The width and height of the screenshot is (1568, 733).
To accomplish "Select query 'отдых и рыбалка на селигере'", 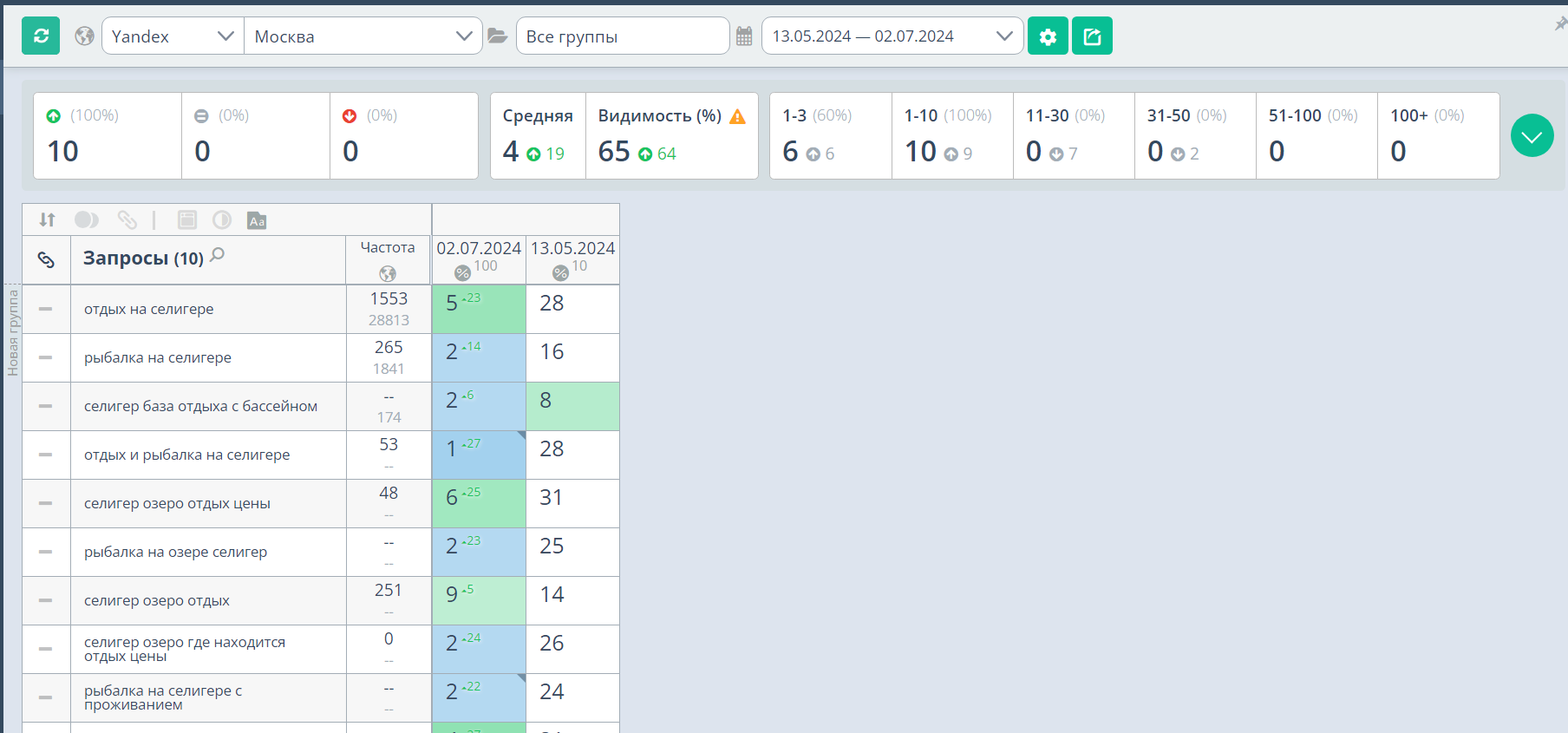I will 186,455.
